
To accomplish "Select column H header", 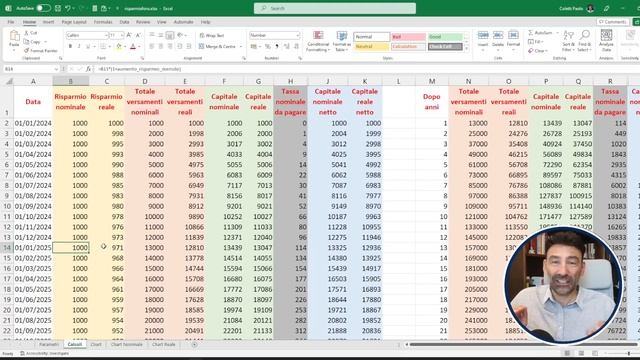I will [290, 81].
